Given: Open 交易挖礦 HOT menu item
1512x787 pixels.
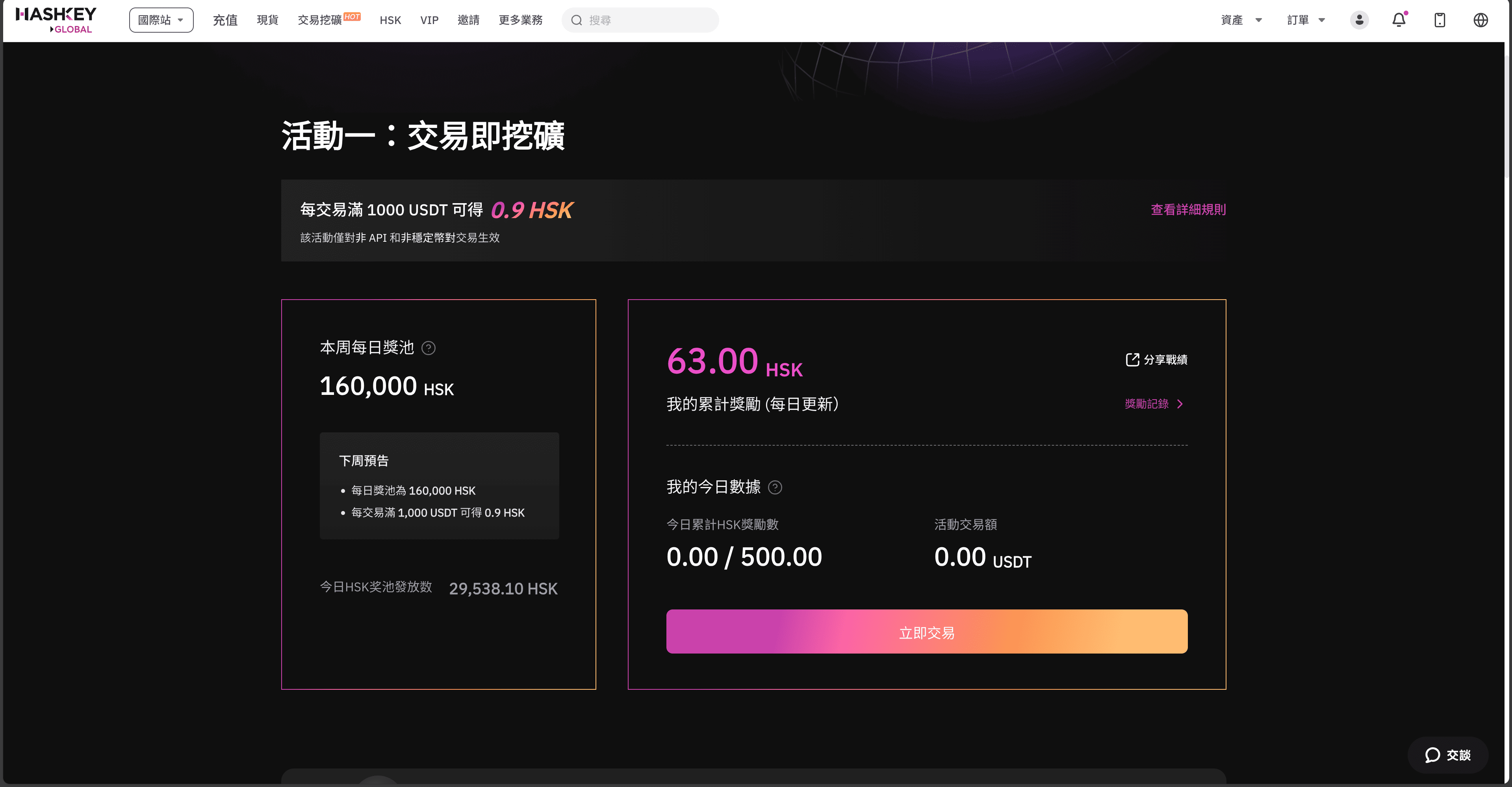Looking at the screenshot, I should [320, 20].
